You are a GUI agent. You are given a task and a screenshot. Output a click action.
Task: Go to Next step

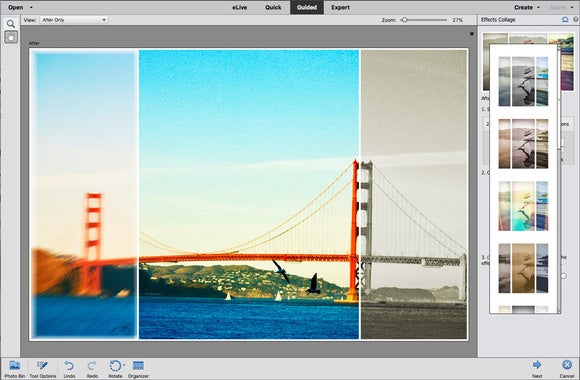click(537, 369)
